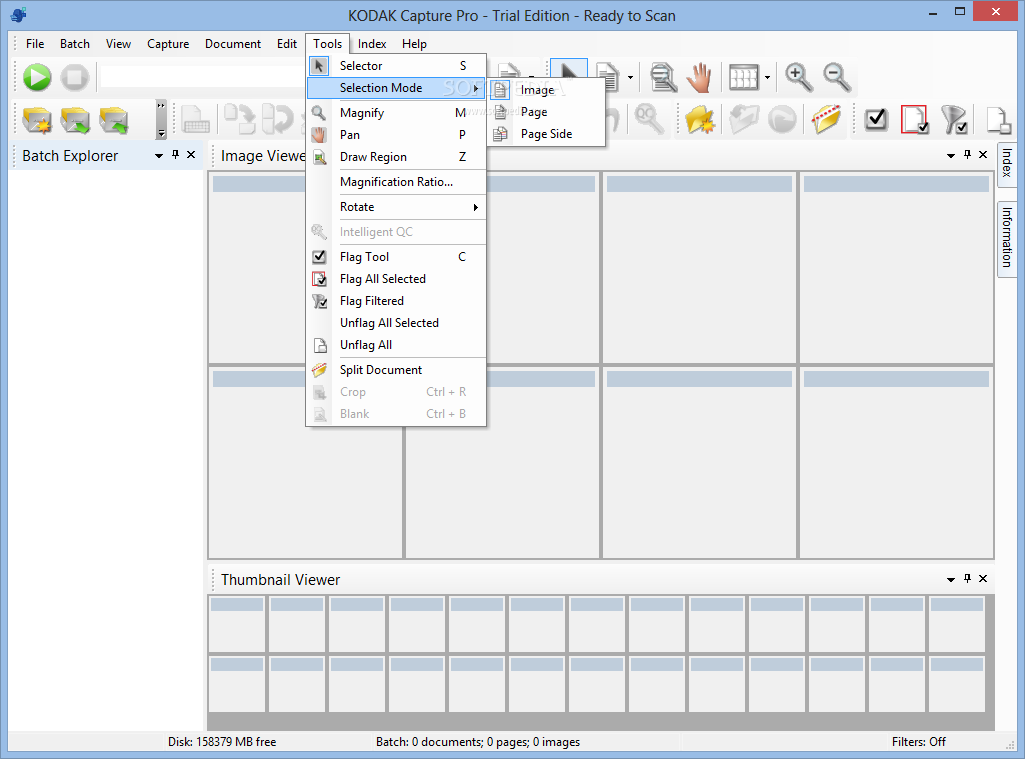1025x759 pixels.
Task: Open the Document menu
Action: point(233,44)
